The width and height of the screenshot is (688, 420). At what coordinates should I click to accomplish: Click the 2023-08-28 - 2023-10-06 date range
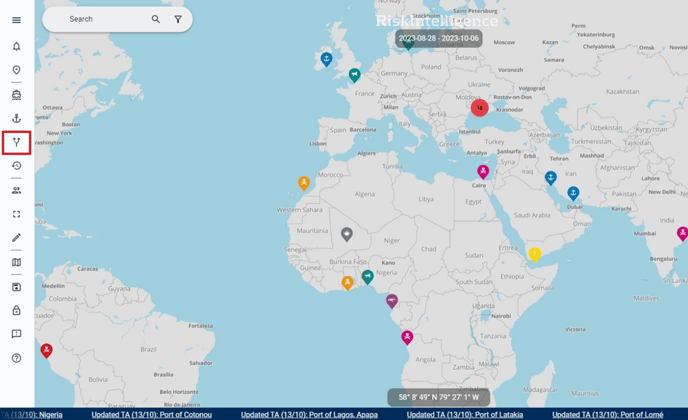click(x=439, y=39)
